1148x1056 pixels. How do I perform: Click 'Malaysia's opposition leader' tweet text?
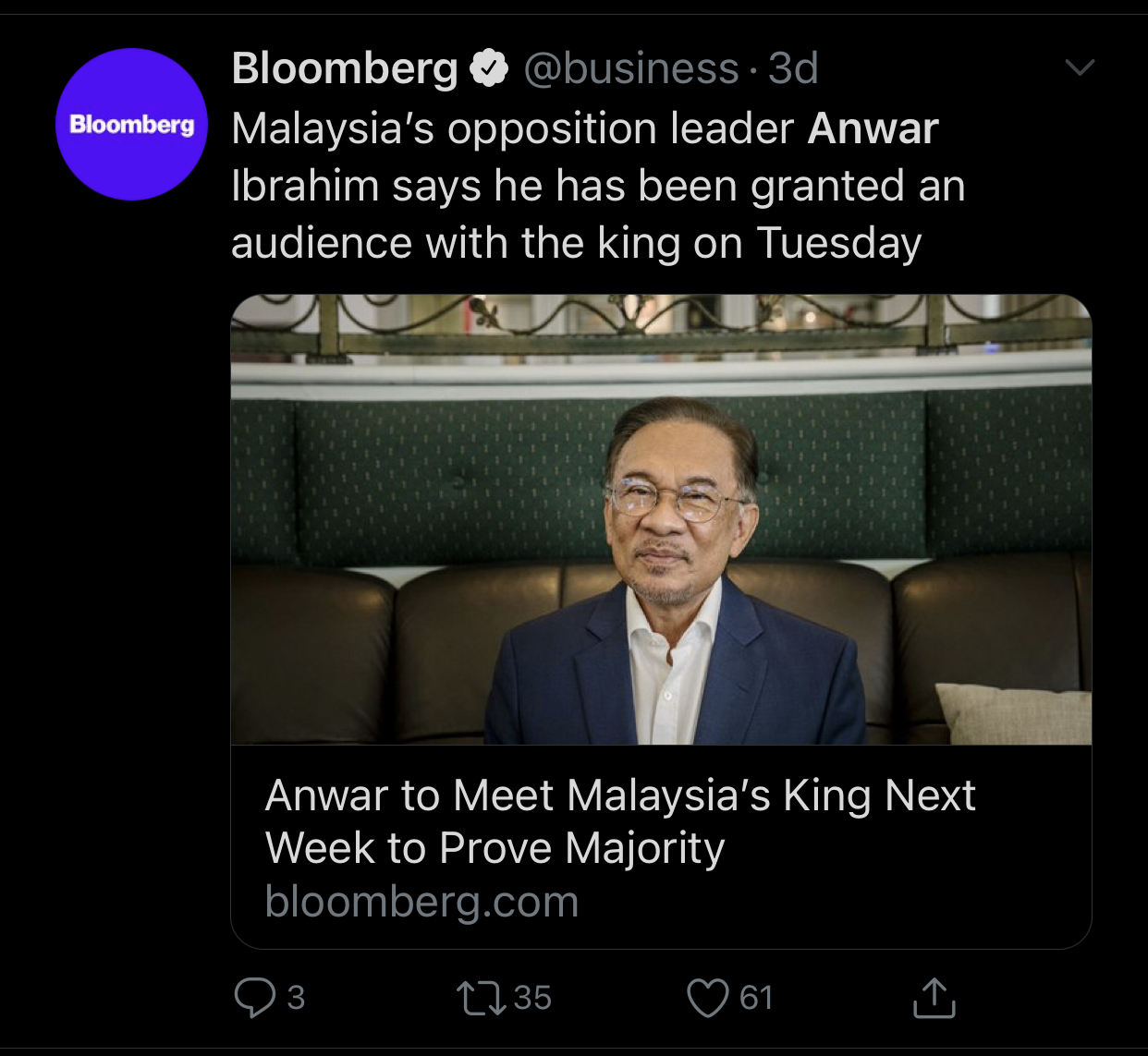pos(513,128)
